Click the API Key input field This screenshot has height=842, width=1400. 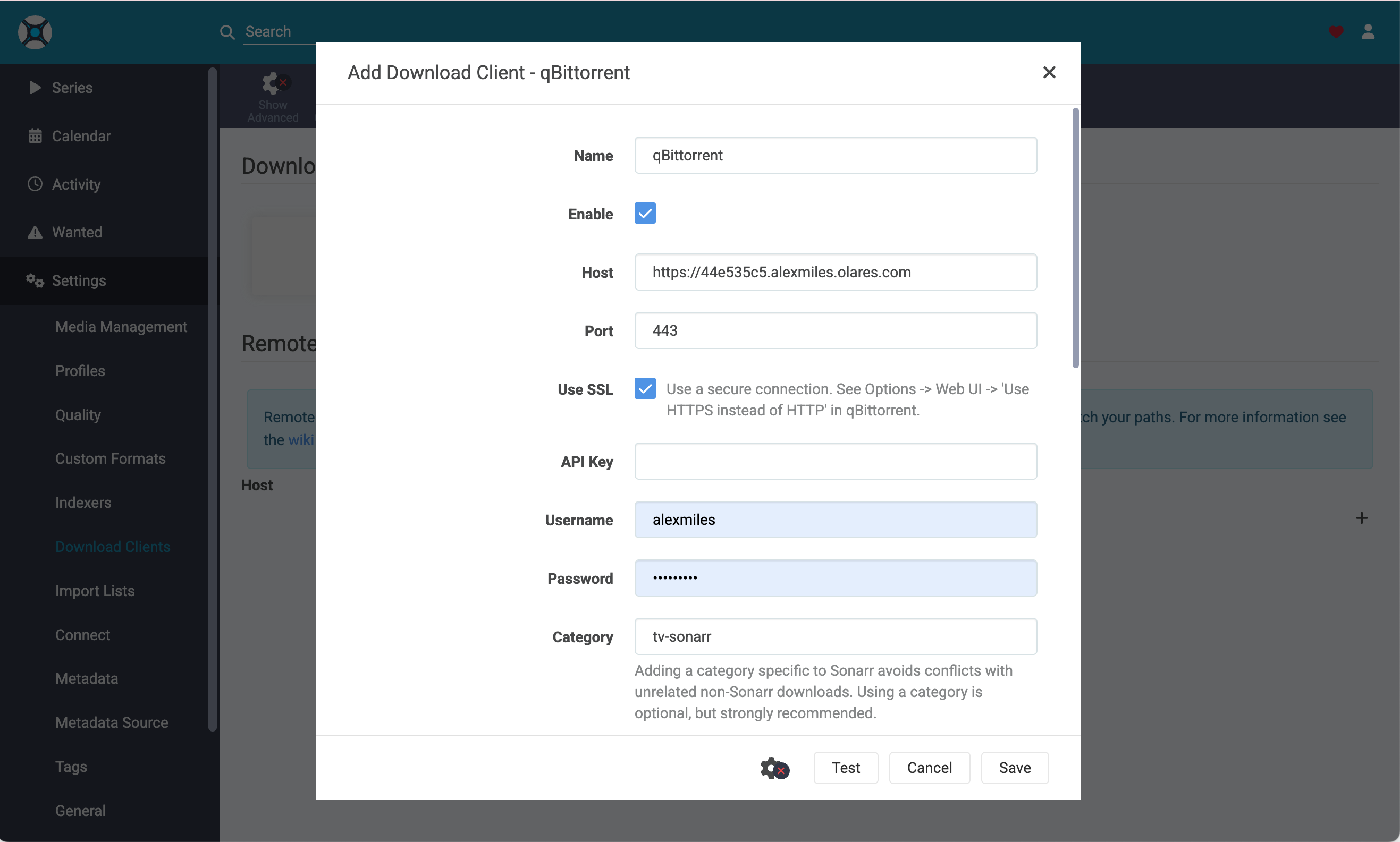coord(836,461)
